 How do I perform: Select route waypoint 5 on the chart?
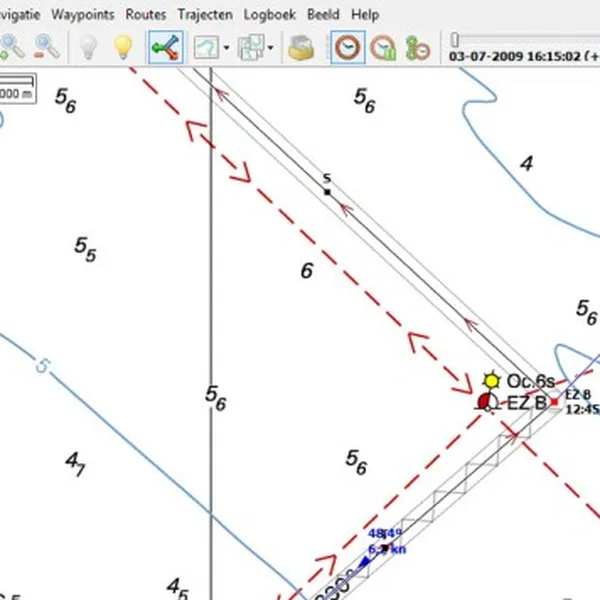coord(326,190)
